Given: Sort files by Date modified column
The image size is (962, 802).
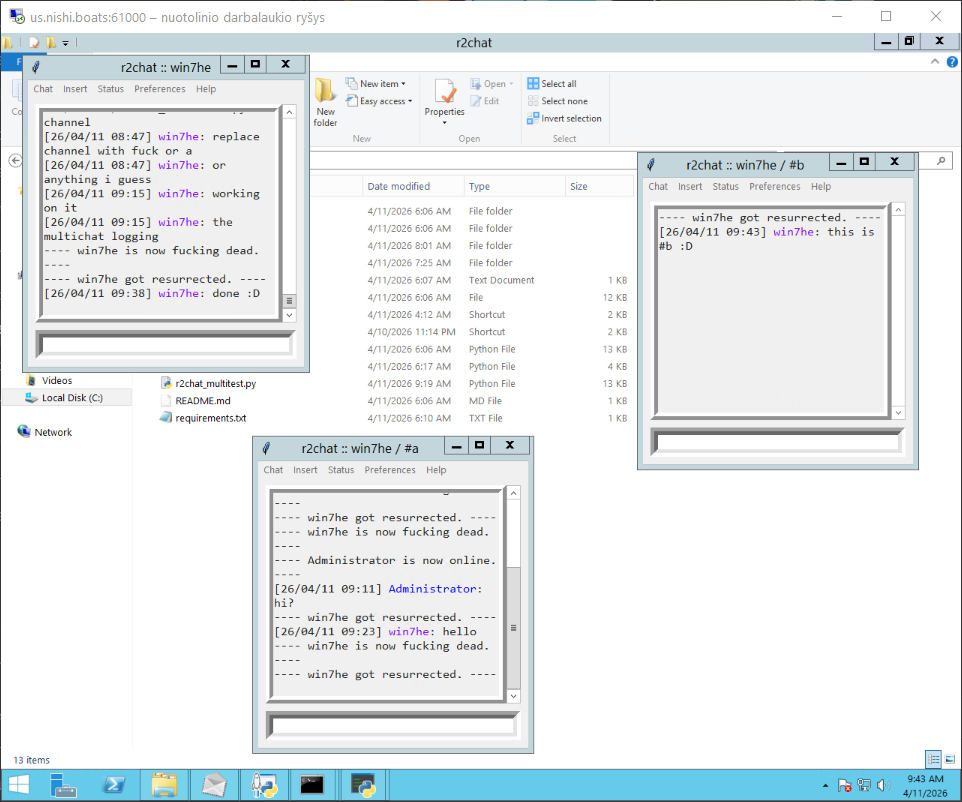Looking at the screenshot, I should 399,186.
